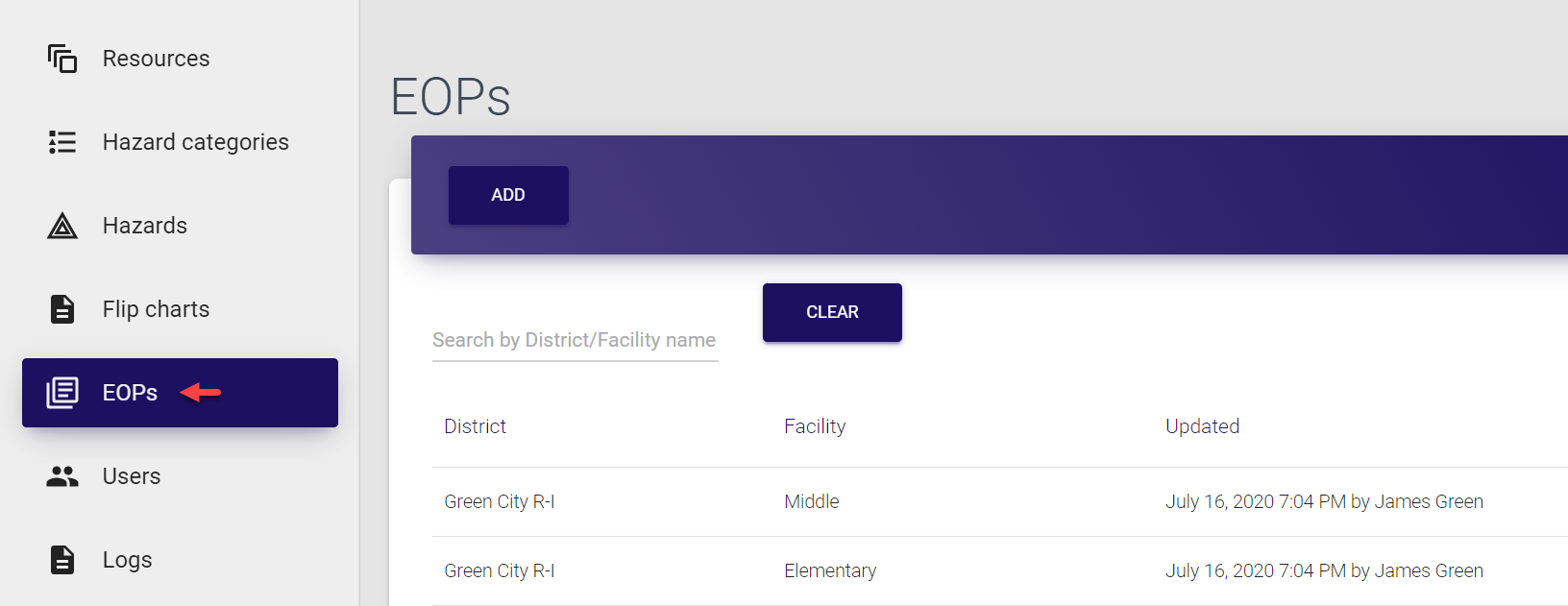Click the Flip charts document icon

(x=62, y=309)
